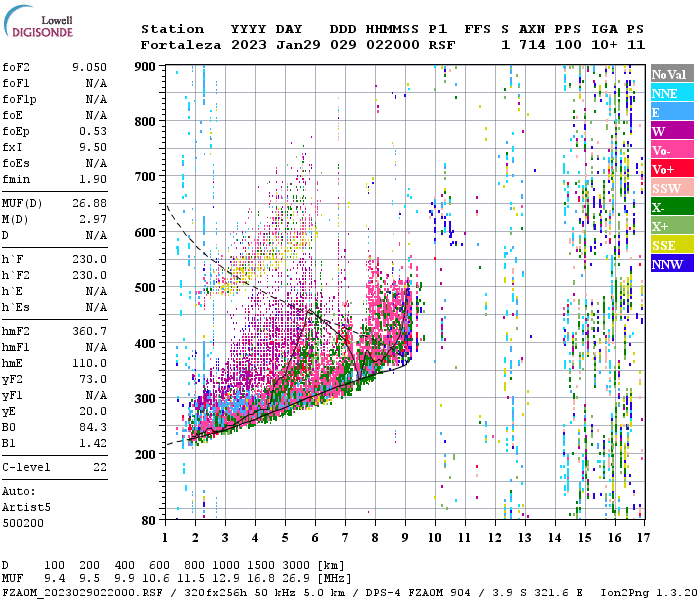
Task: Click the IGA value 10+
Action: point(604,45)
